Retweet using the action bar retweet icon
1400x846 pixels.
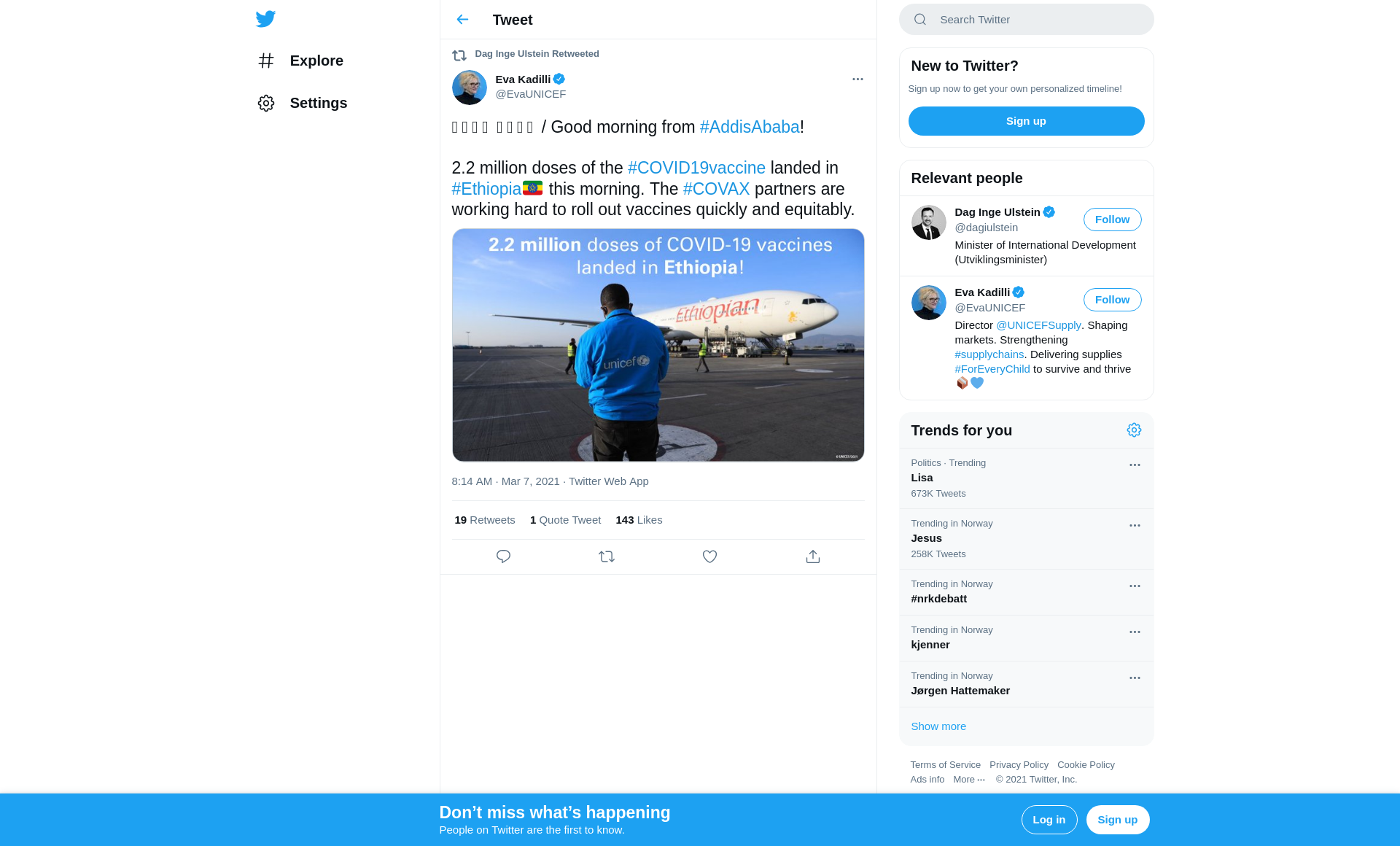pyautogui.click(x=607, y=556)
